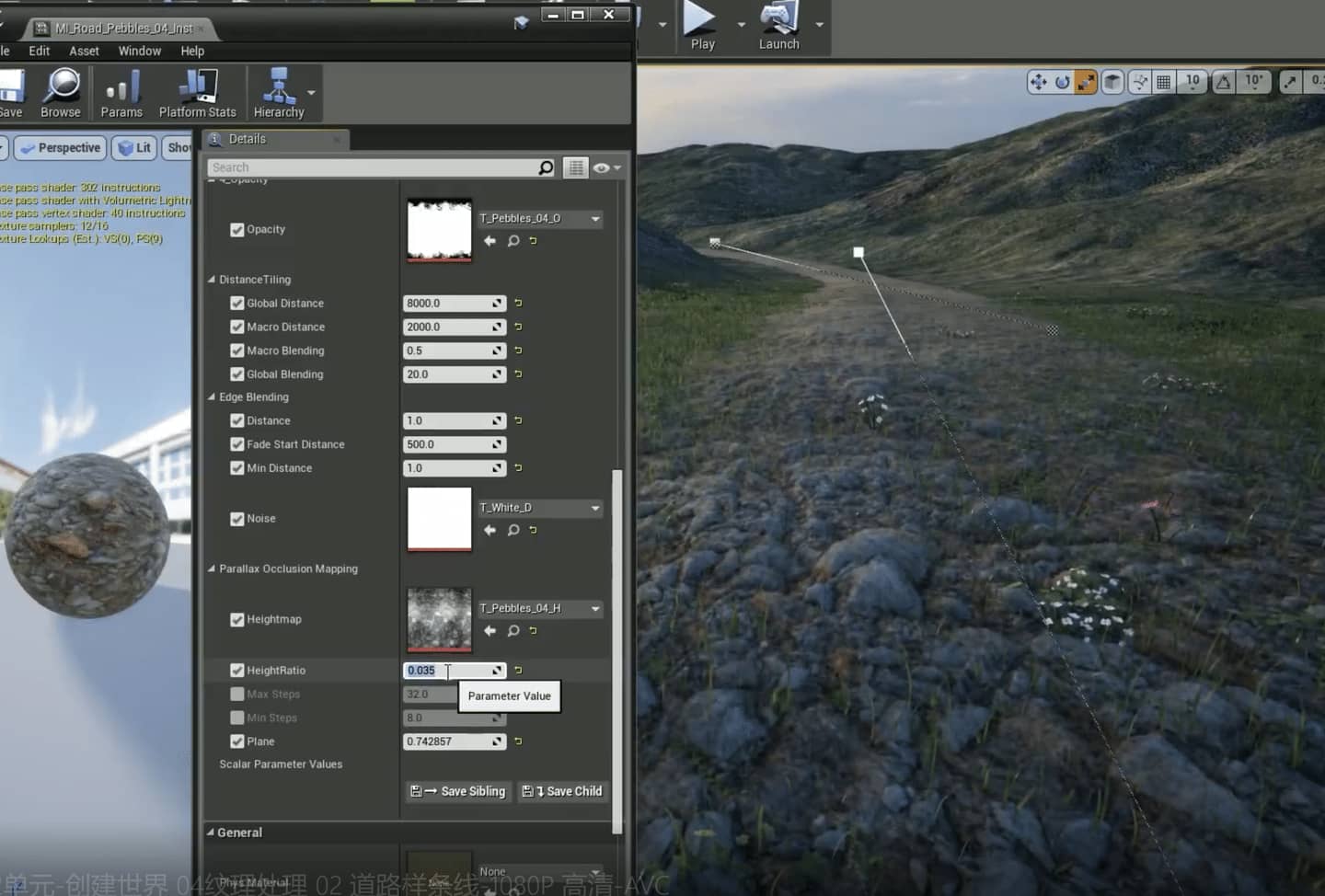
Task: Click the Hierarchy toolbar icon
Action: click(x=279, y=93)
